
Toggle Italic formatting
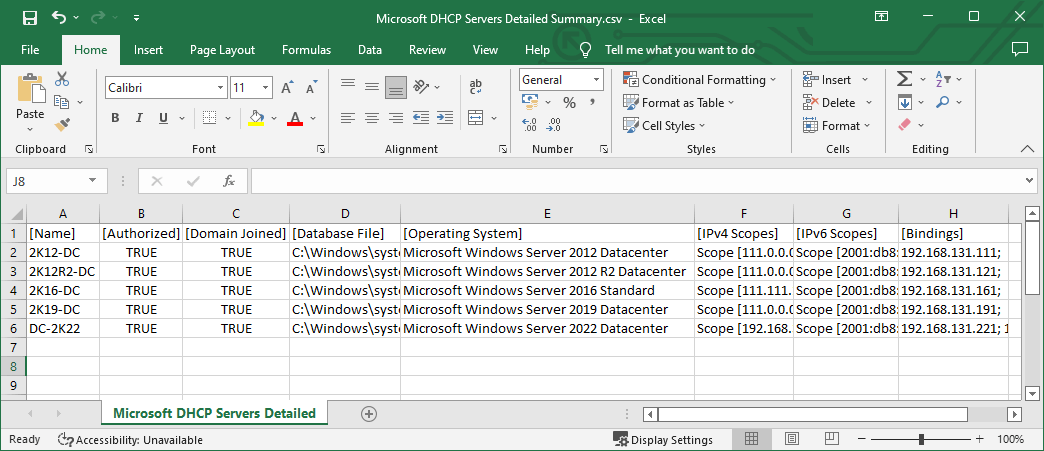coord(139,118)
